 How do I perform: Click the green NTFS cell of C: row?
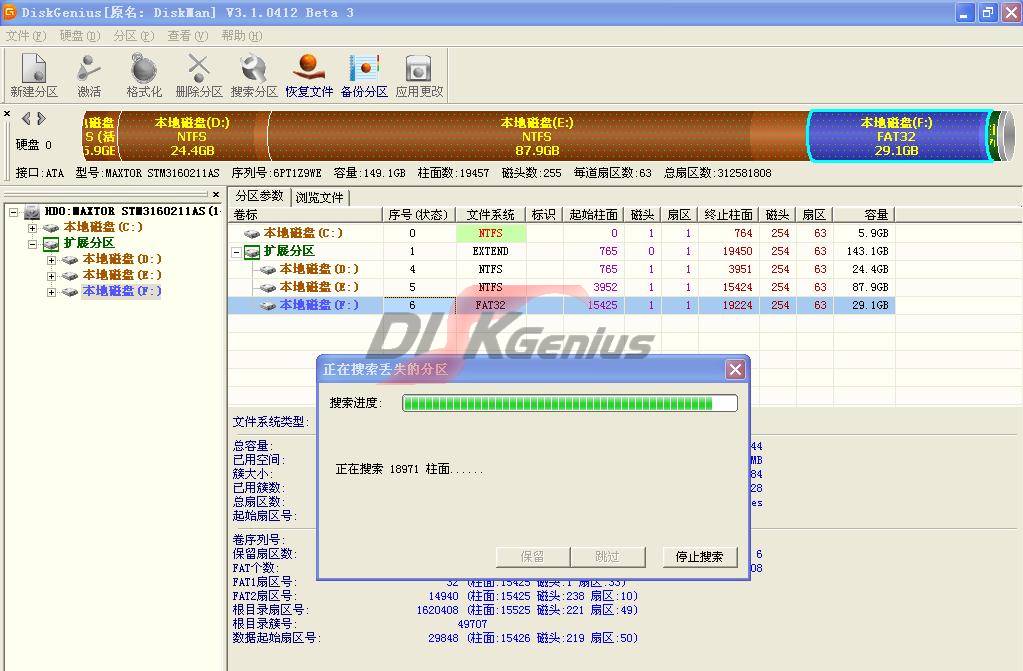491,233
